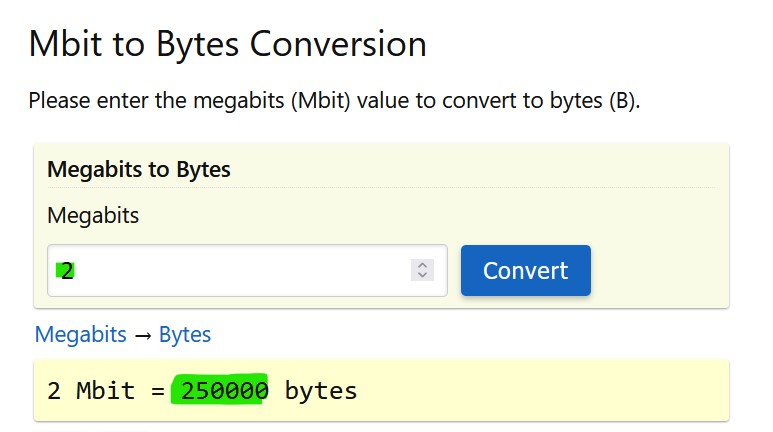Click the 'Megabits to Bytes' panel title
This screenshot has width=773, height=432.
coord(139,169)
